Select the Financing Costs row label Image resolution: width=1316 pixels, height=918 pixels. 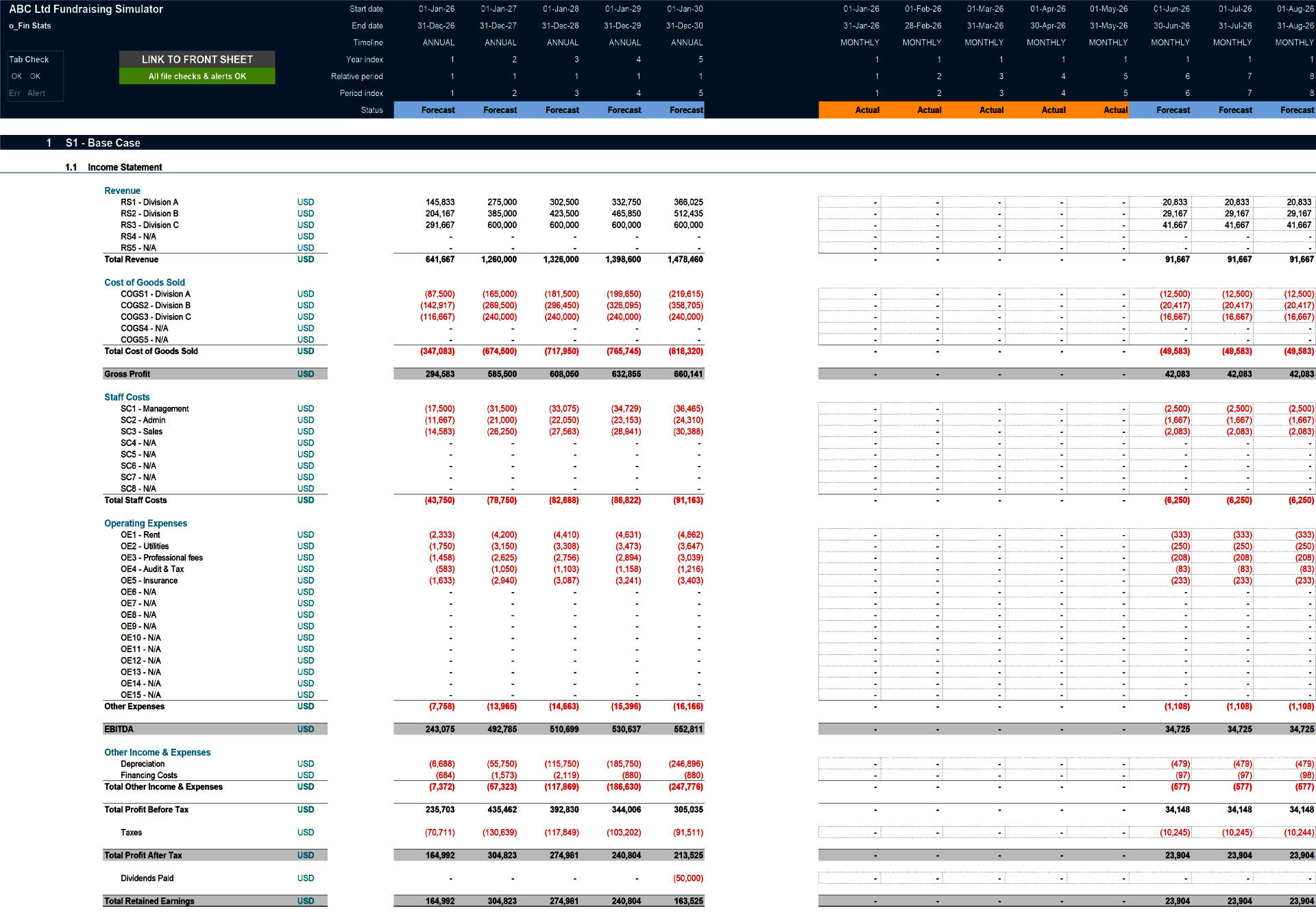(149, 776)
